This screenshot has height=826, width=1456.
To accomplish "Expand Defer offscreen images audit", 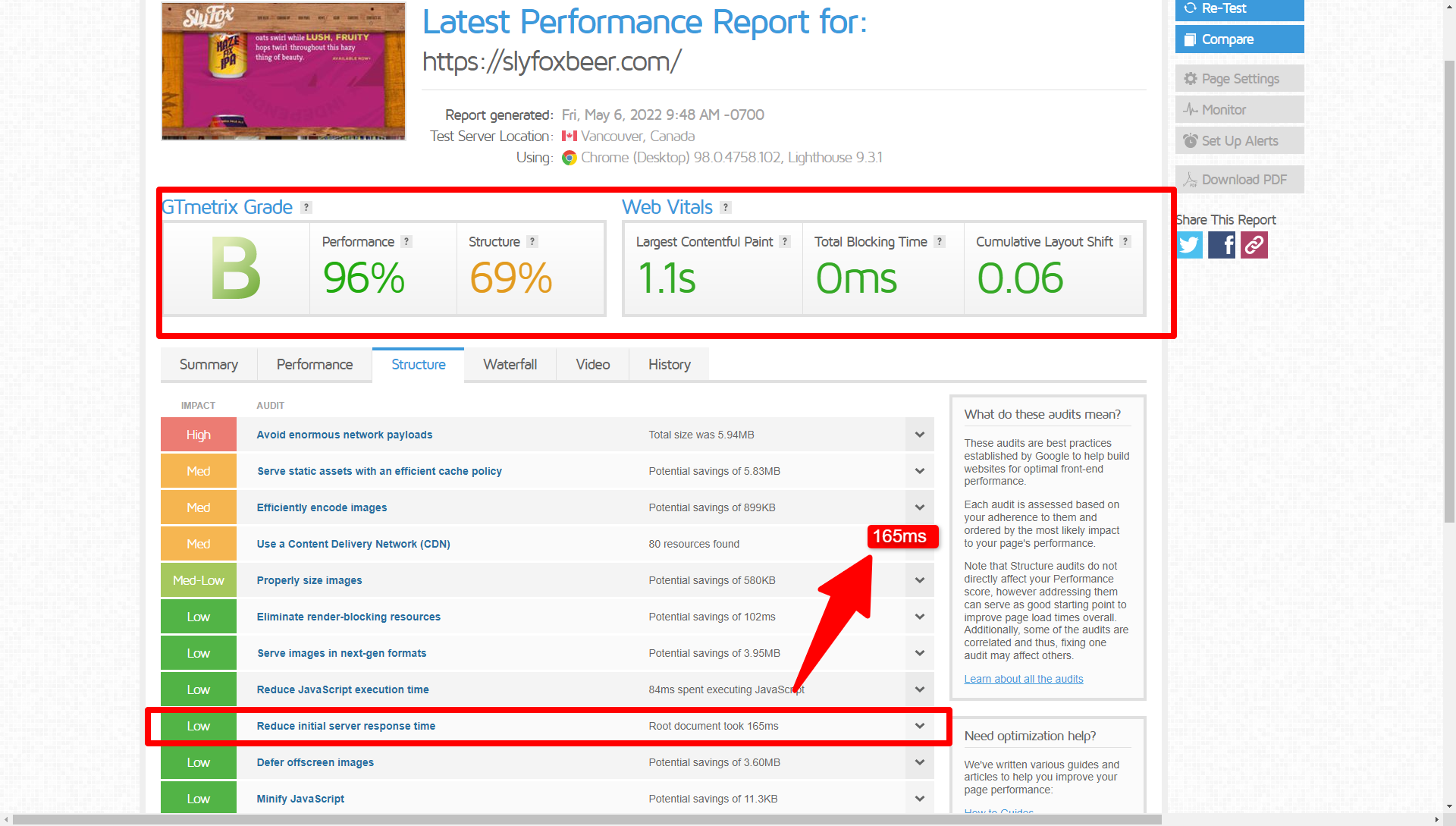I will click(x=919, y=762).
